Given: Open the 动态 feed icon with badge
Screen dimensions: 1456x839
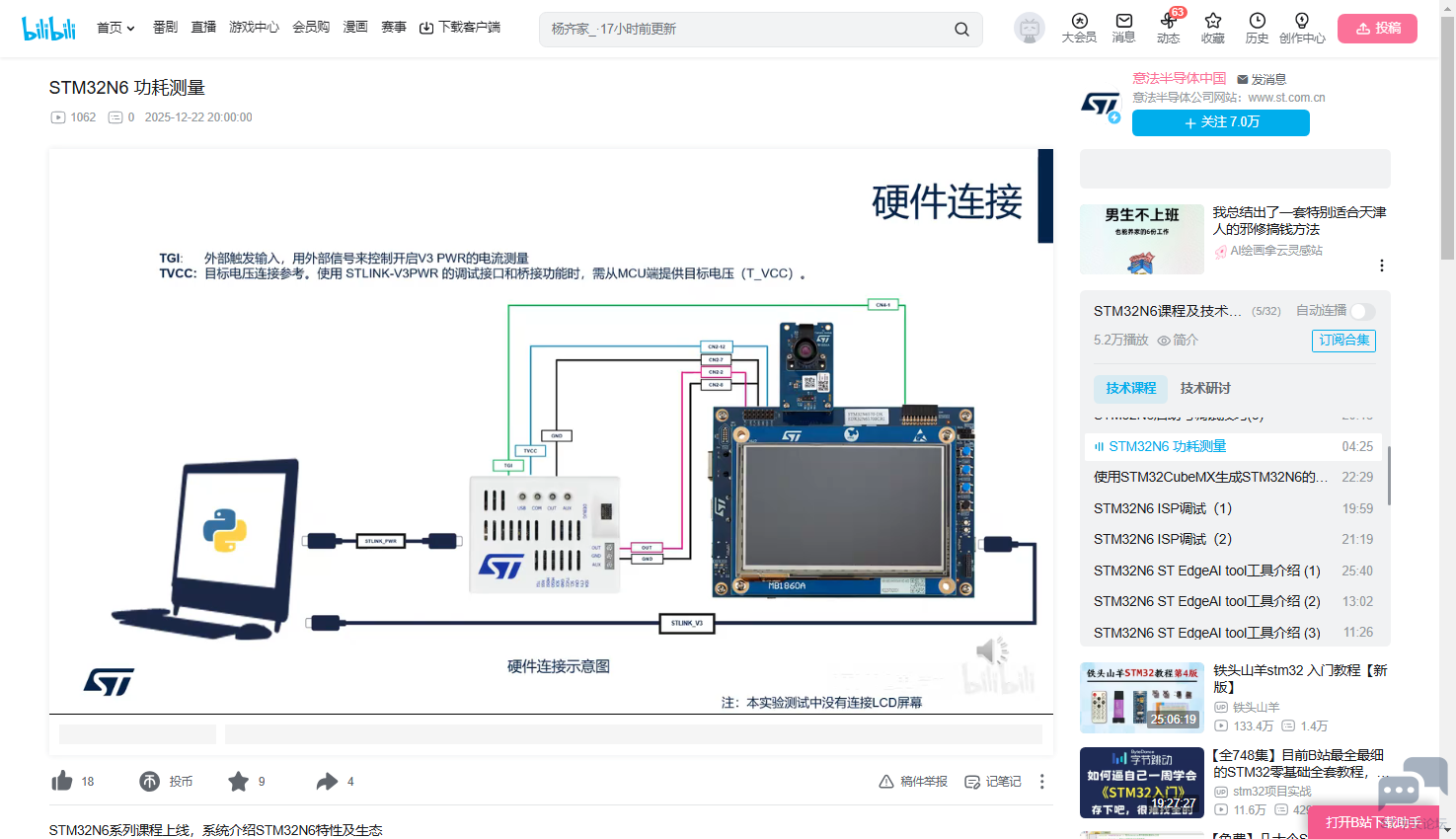Looking at the screenshot, I should click(1168, 22).
